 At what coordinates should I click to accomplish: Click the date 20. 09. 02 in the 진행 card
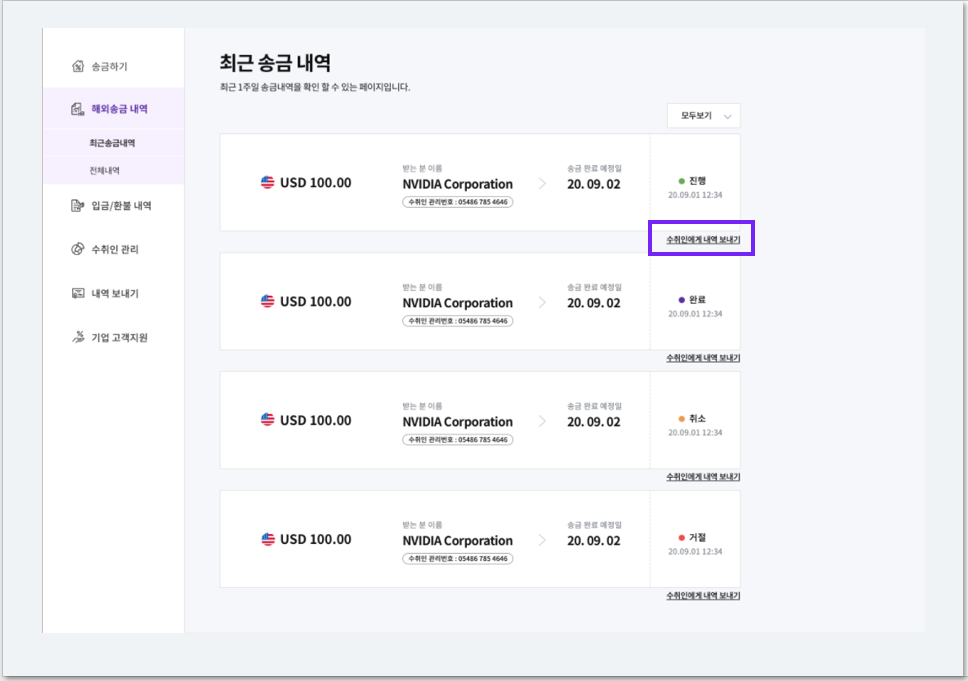point(594,184)
